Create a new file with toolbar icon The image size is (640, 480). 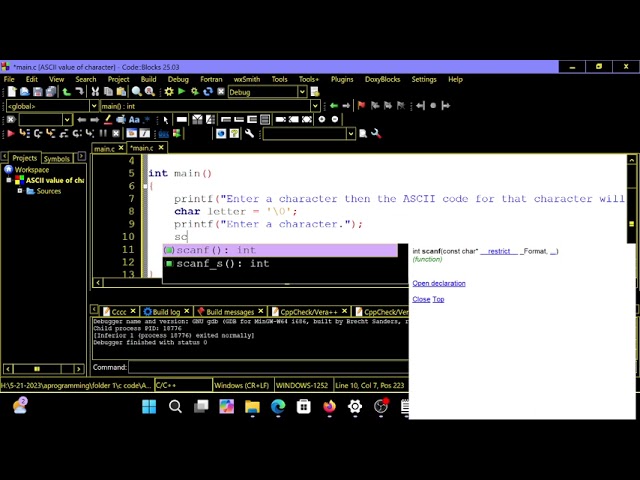(12, 92)
